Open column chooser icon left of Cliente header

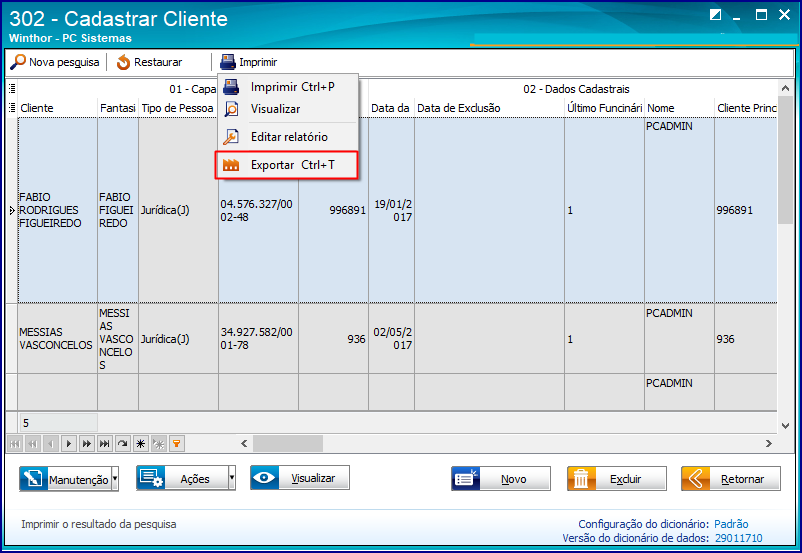[x=12, y=108]
